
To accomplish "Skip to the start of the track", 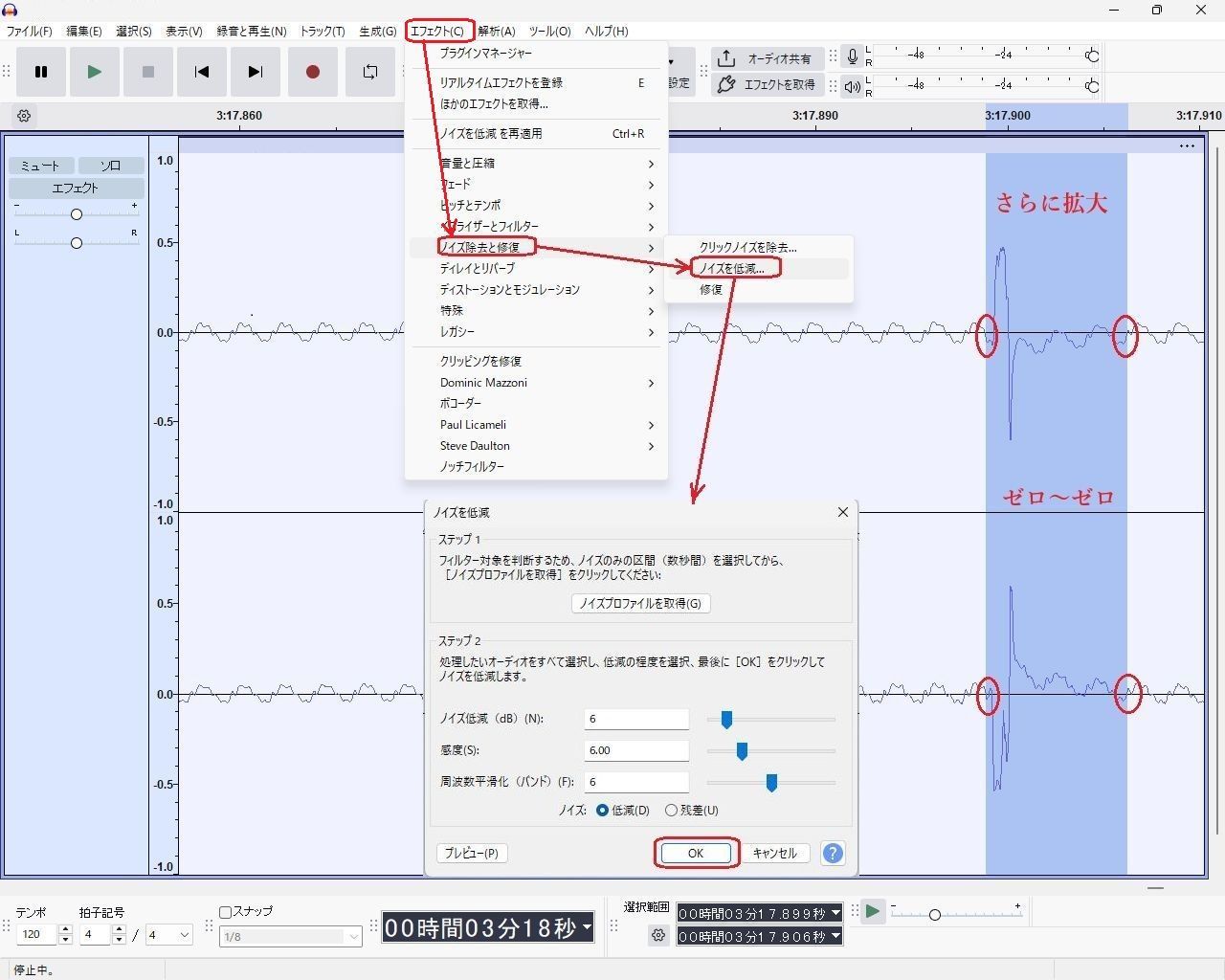I will (x=202, y=72).
